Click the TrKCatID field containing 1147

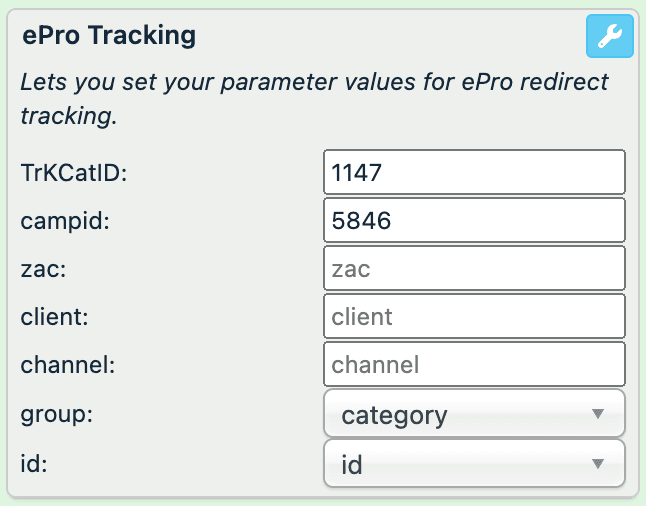pyautogui.click(x=475, y=172)
